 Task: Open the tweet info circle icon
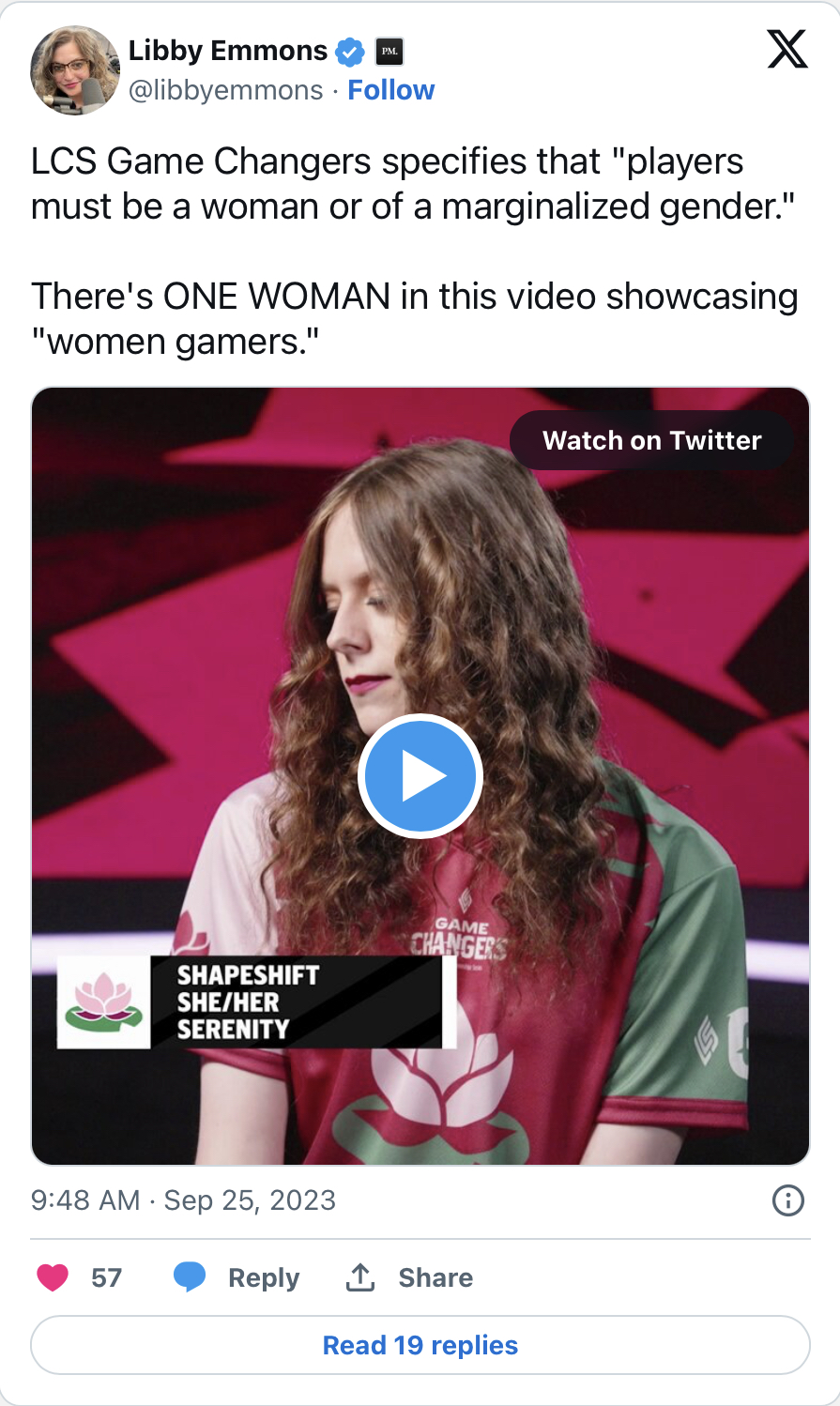pyautogui.click(x=787, y=1200)
